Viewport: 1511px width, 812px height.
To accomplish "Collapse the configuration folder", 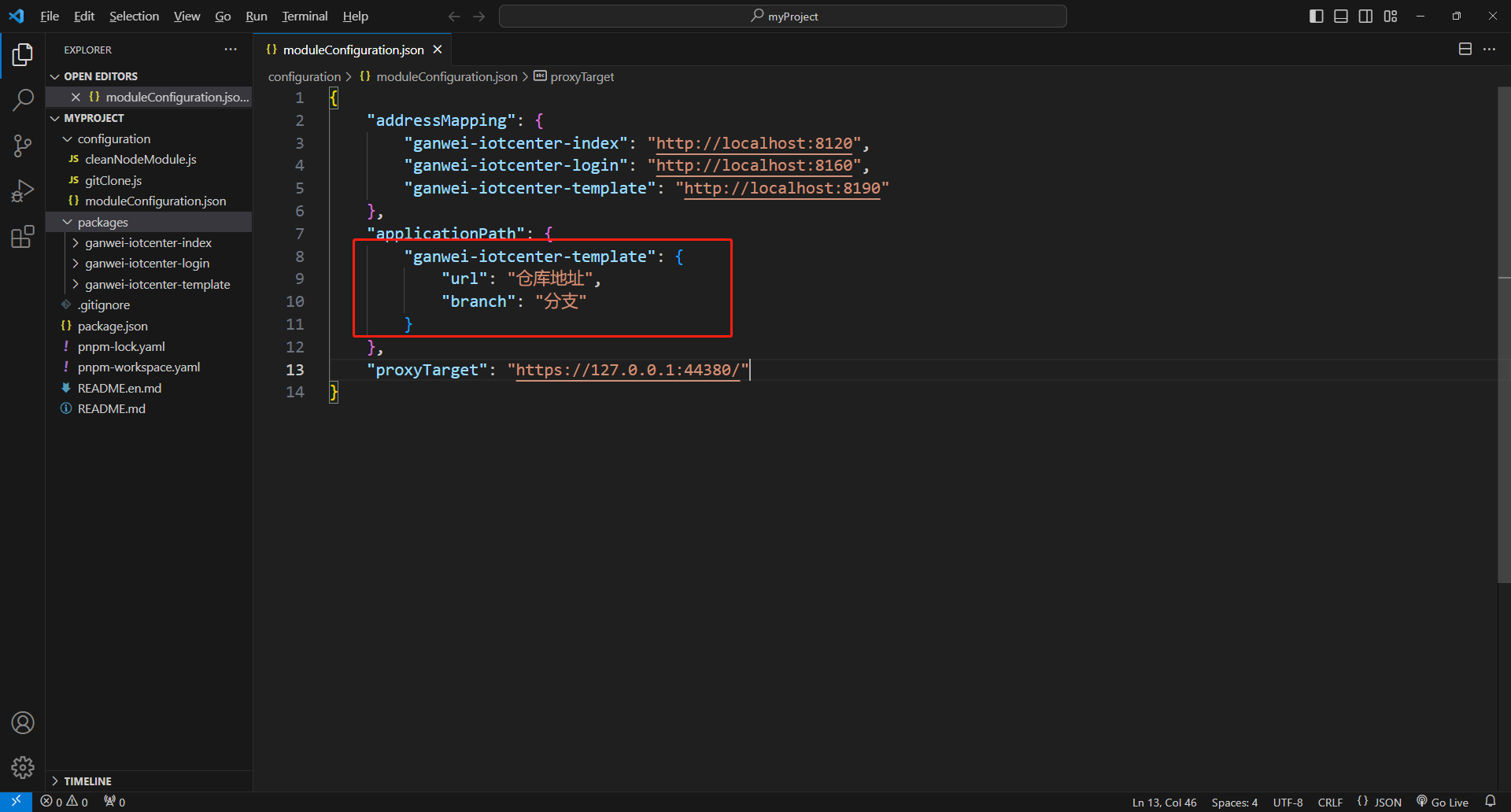I will (113, 139).
